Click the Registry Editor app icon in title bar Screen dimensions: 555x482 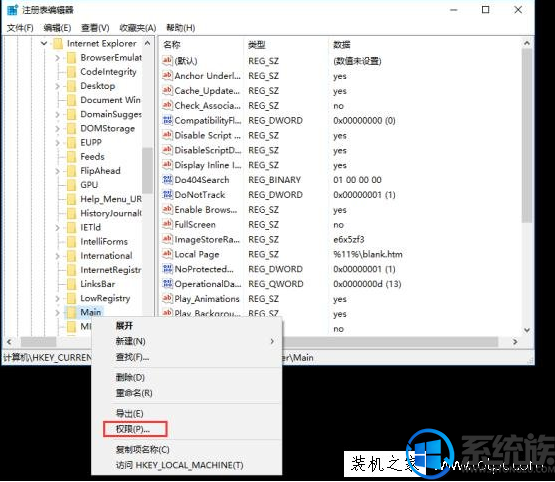click(12, 10)
